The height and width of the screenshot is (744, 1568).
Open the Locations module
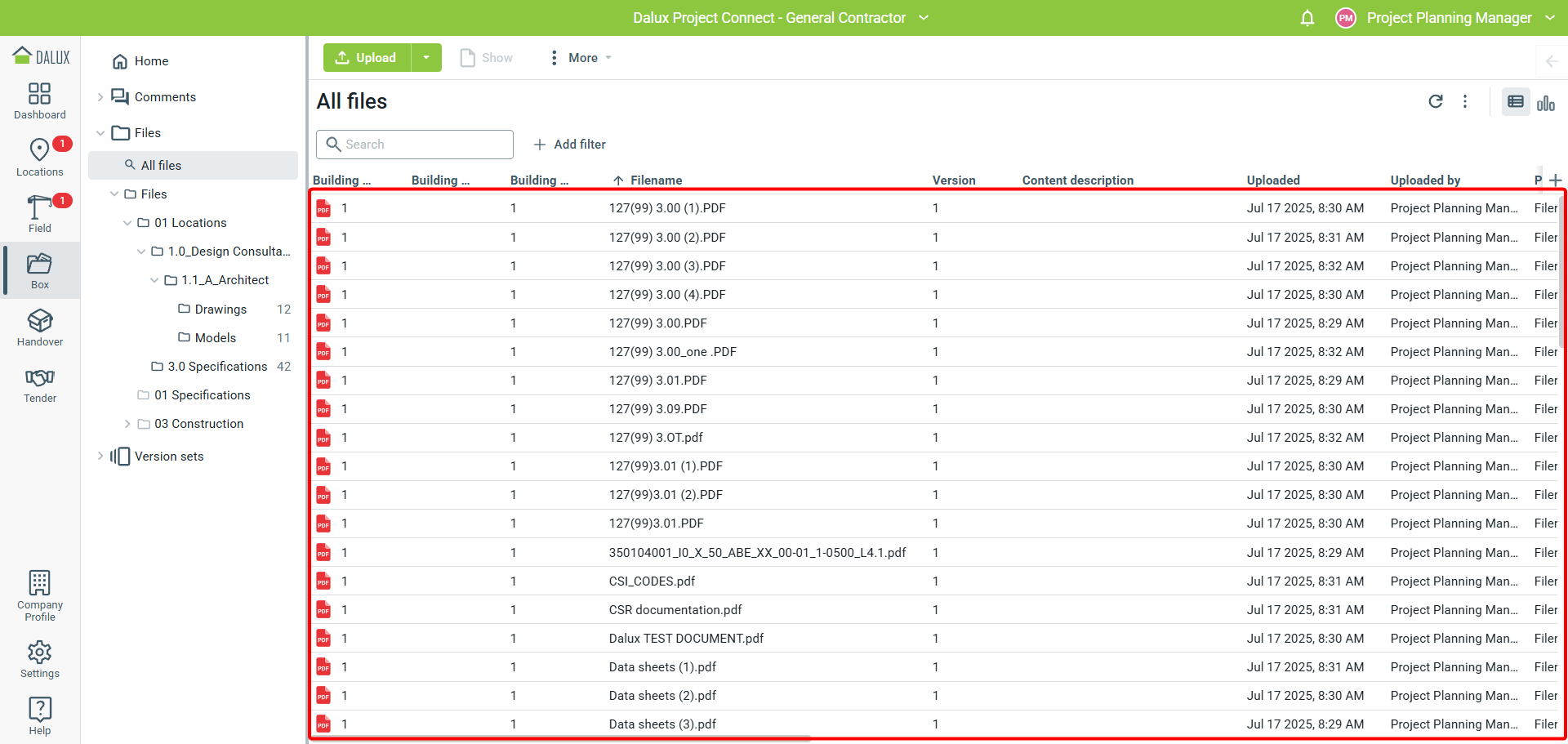[x=39, y=158]
